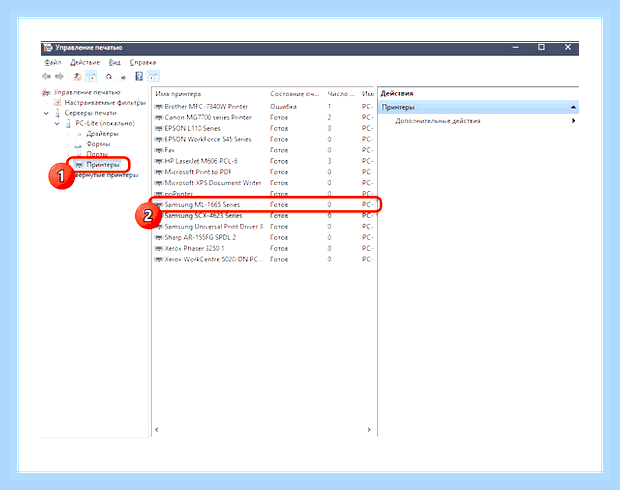This screenshot has height=490, width=620.
Task: Open Help via the question mark icon
Action: click(139, 76)
